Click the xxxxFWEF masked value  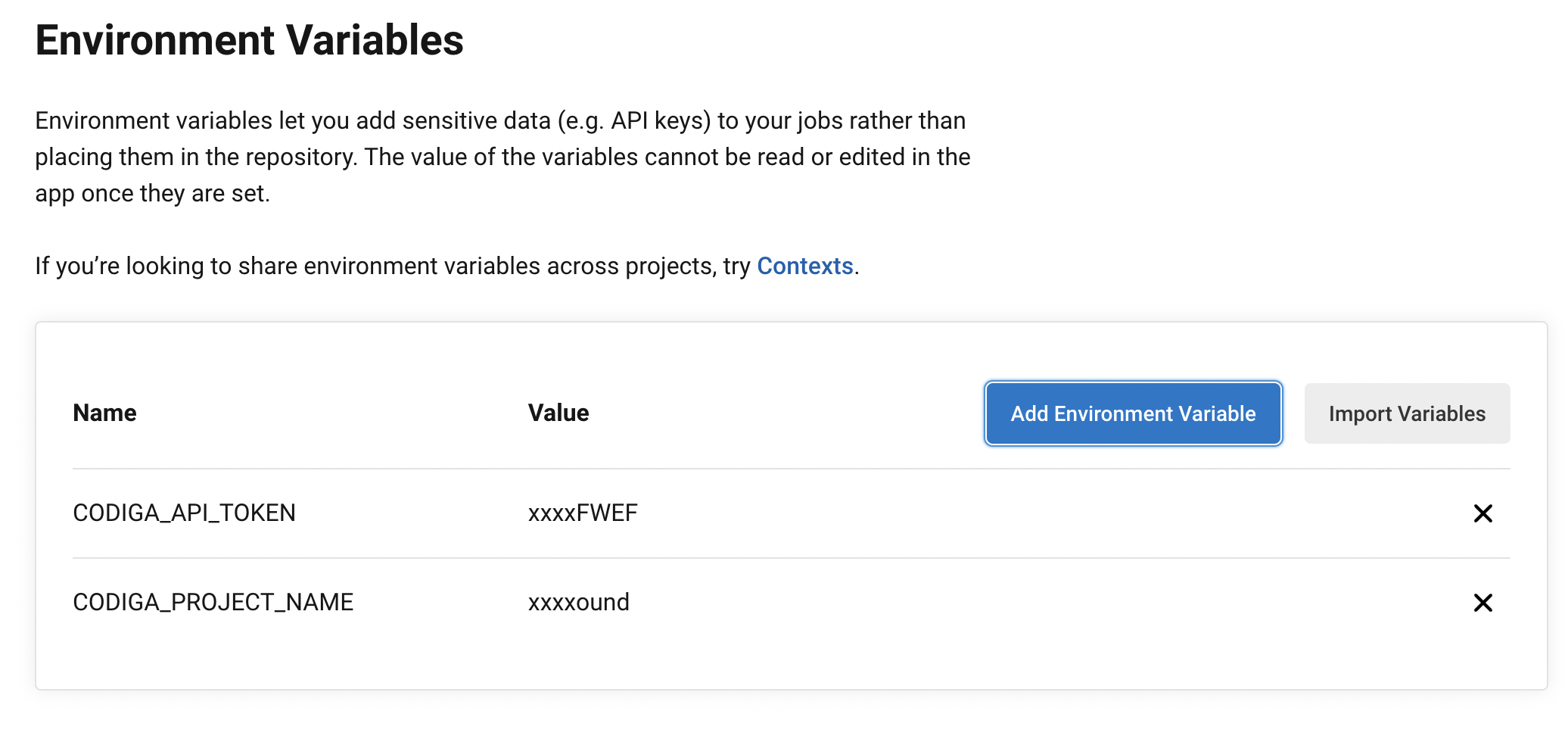click(583, 513)
